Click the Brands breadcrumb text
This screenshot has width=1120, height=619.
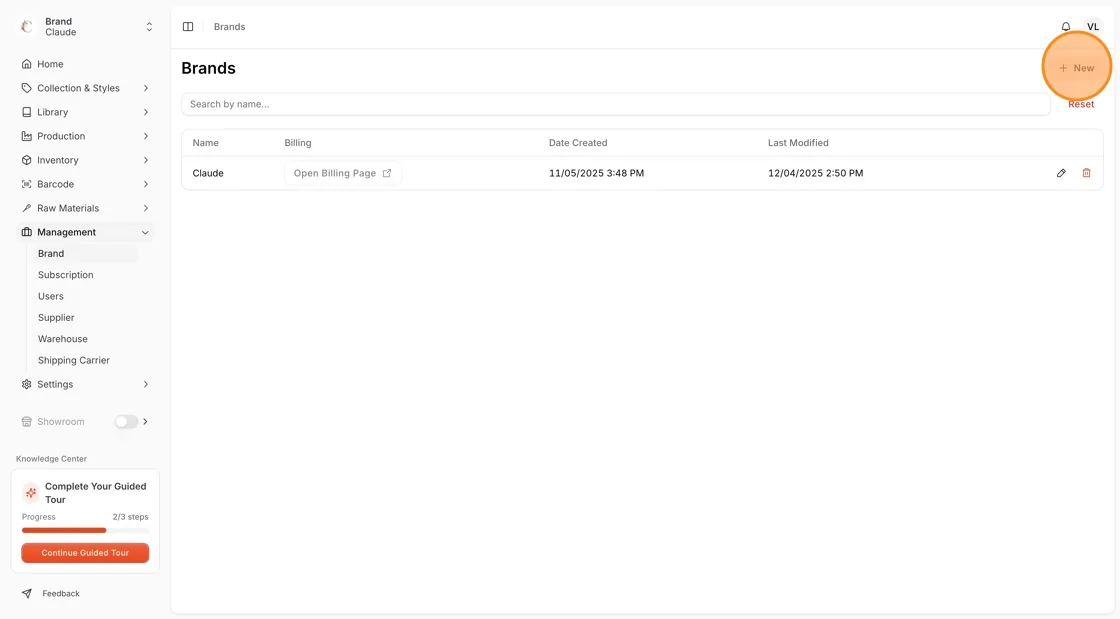229,26
